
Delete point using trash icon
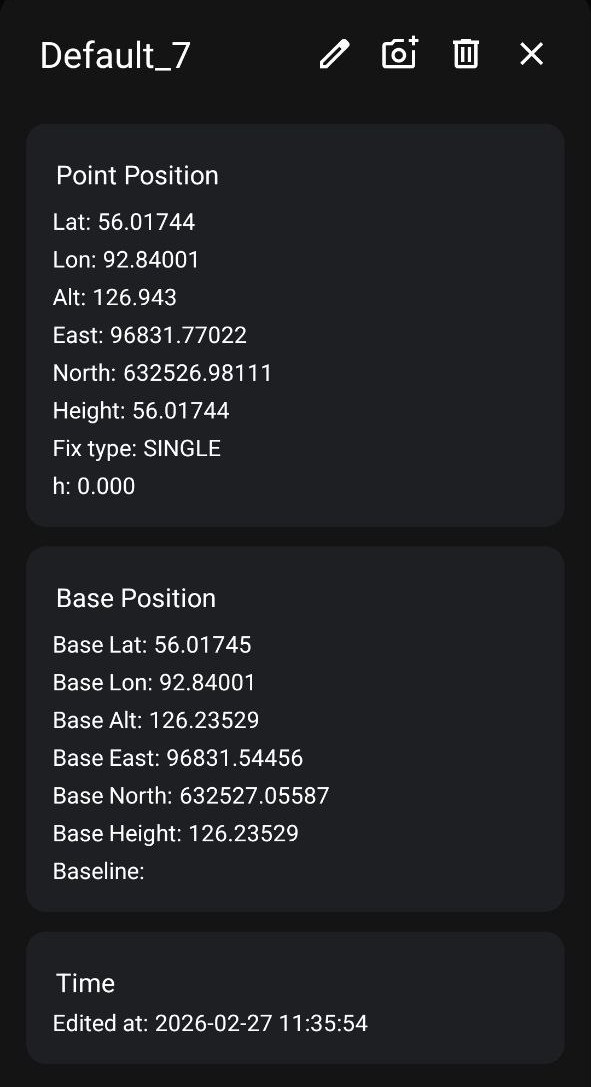pos(466,53)
